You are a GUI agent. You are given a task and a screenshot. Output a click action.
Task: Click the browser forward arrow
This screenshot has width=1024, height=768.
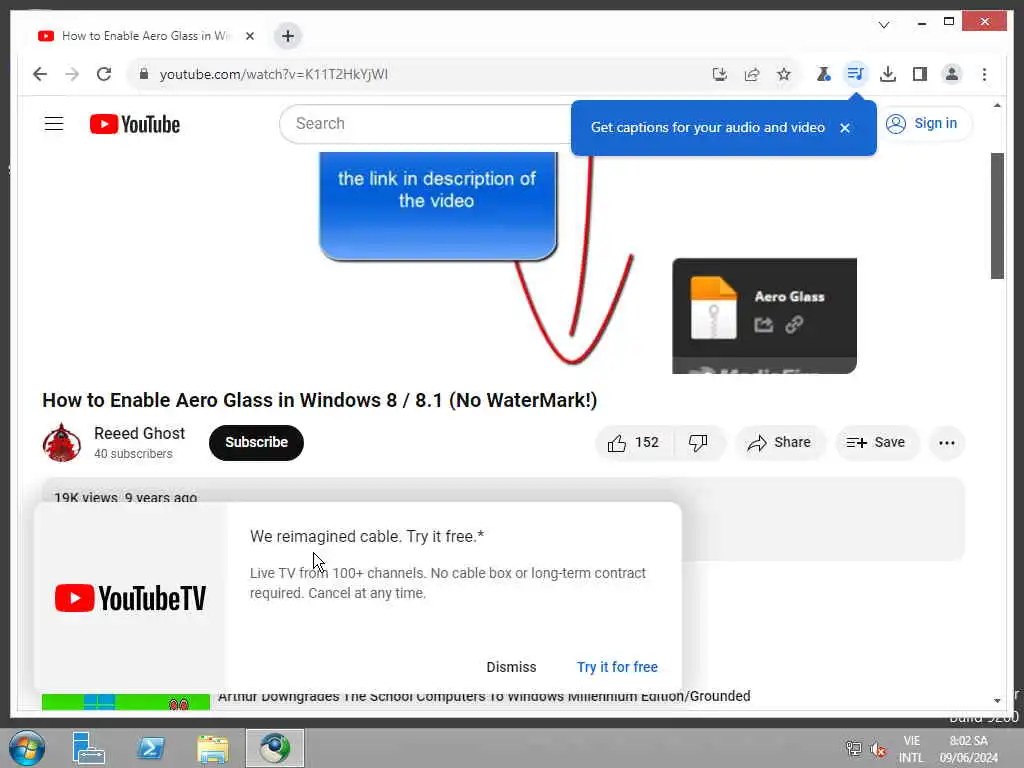click(72, 74)
